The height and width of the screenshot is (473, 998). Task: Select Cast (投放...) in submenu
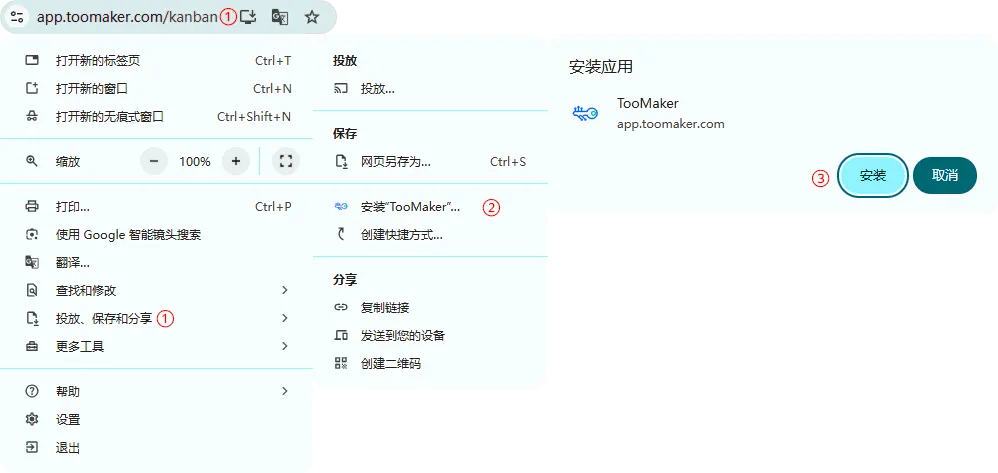pos(430,88)
